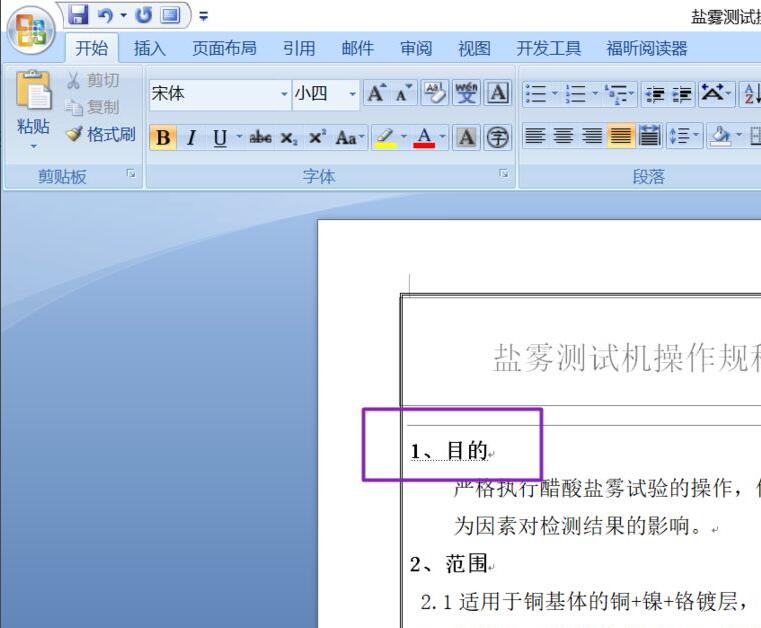Toggle character shading A icon
Image resolution: width=761 pixels, height=628 pixels.
pos(466,137)
